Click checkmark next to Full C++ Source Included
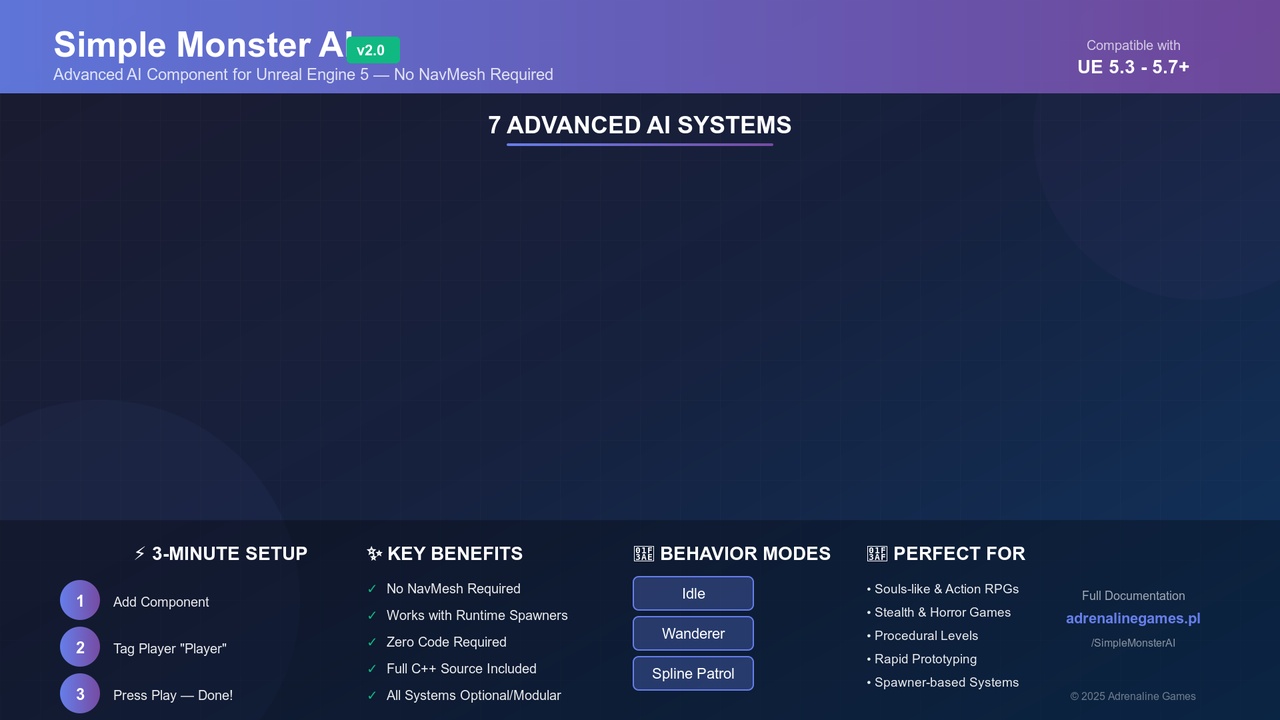 (372, 669)
